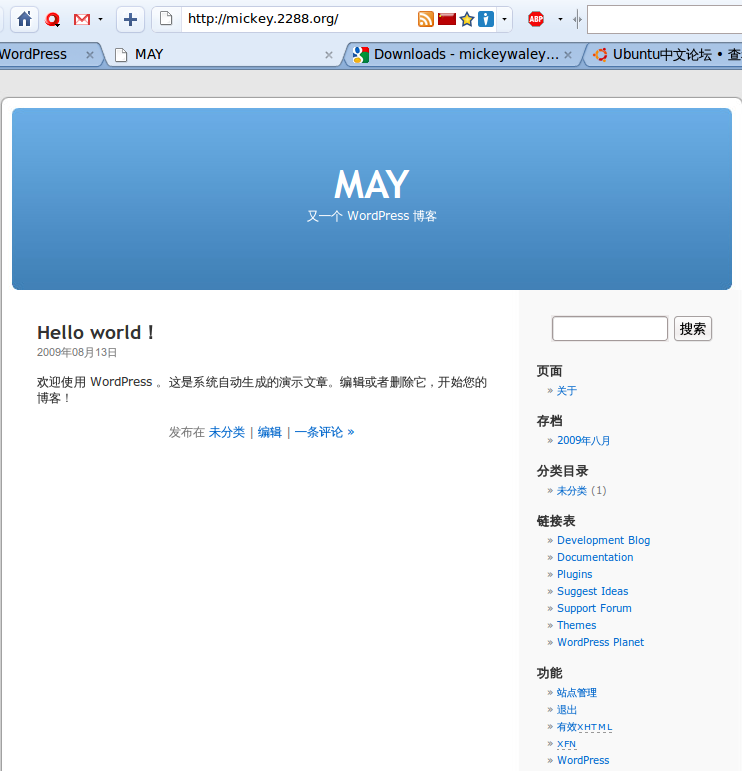Viewport: 742px width, 771px height.
Task: Open Themes link
Action: (x=576, y=625)
